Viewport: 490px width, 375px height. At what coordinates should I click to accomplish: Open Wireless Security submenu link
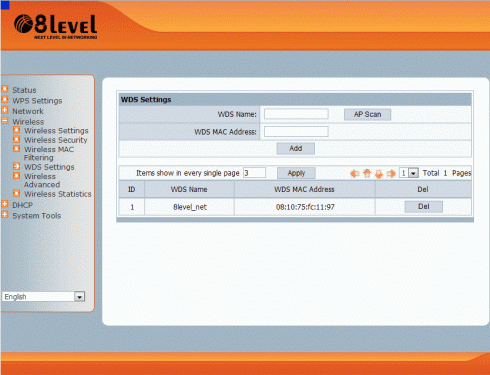pos(56,140)
